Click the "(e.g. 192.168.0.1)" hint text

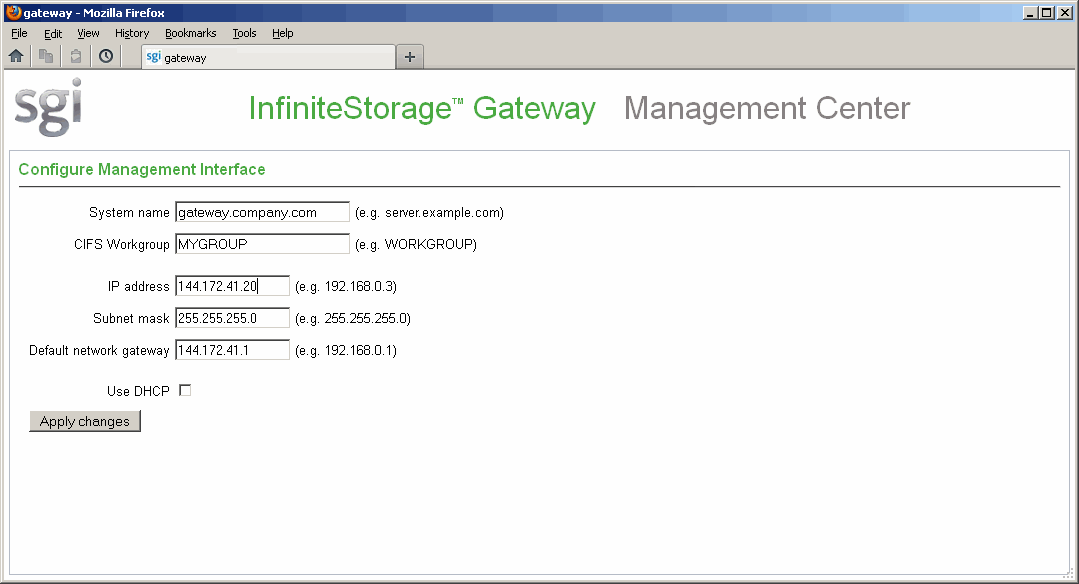(345, 350)
